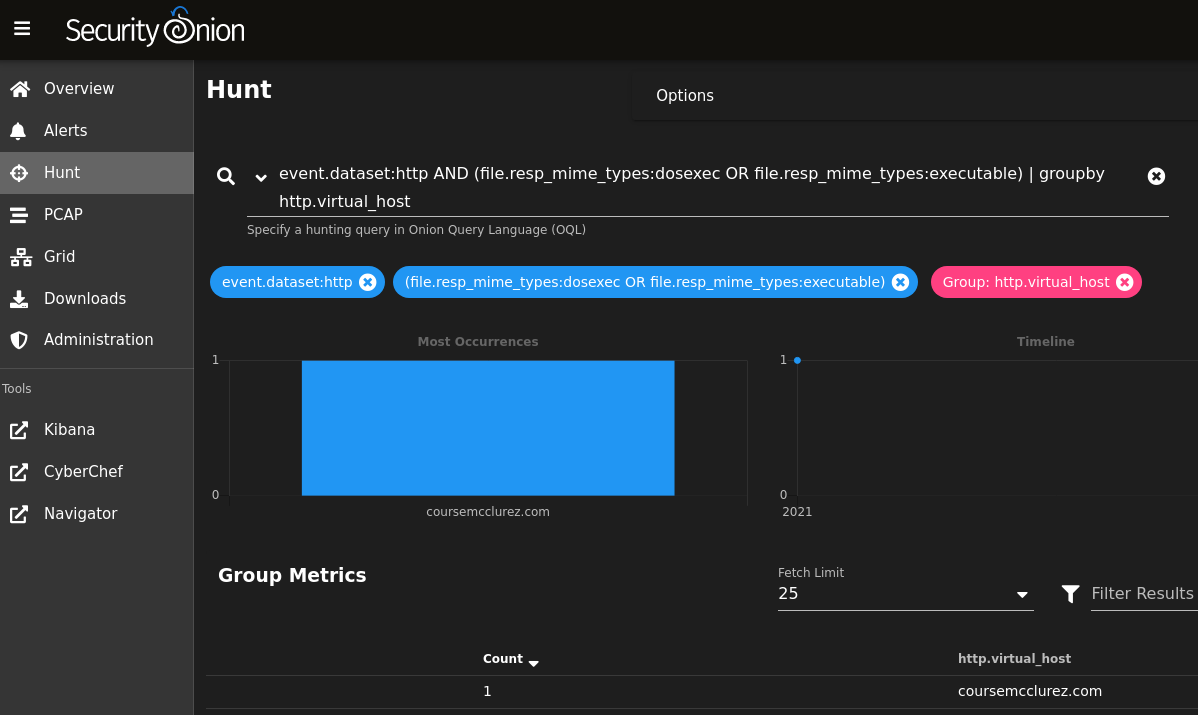Click the Administration shield icon

click(x=19, y=340)
